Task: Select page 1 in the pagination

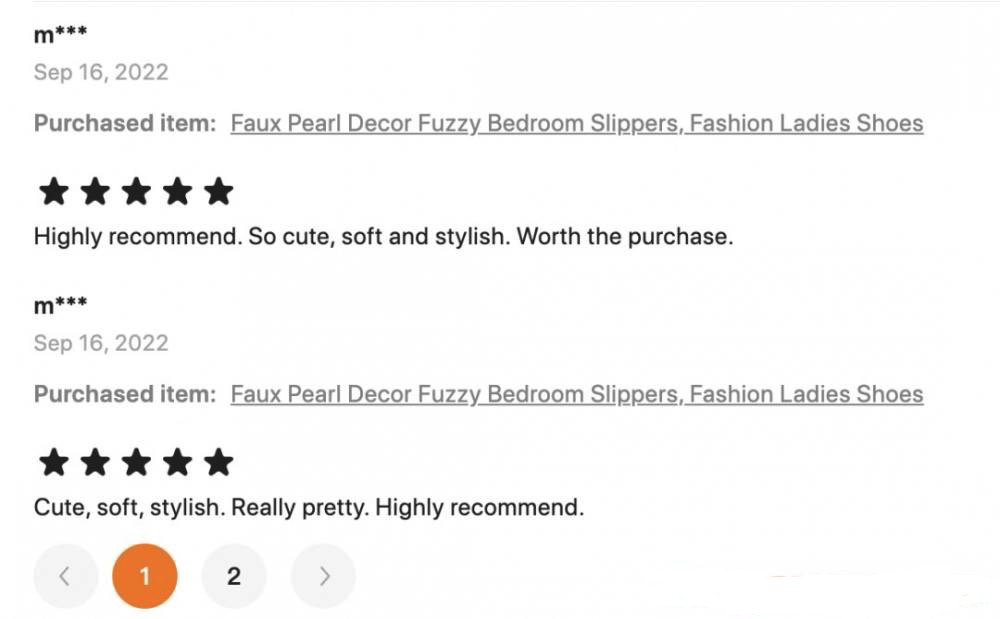Action: pyautogui.click(x=145, y=576)
